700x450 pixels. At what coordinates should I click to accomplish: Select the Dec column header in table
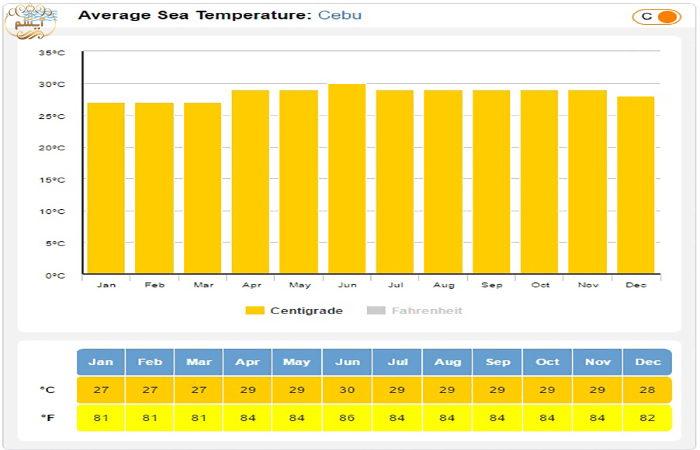pos(646,362)
